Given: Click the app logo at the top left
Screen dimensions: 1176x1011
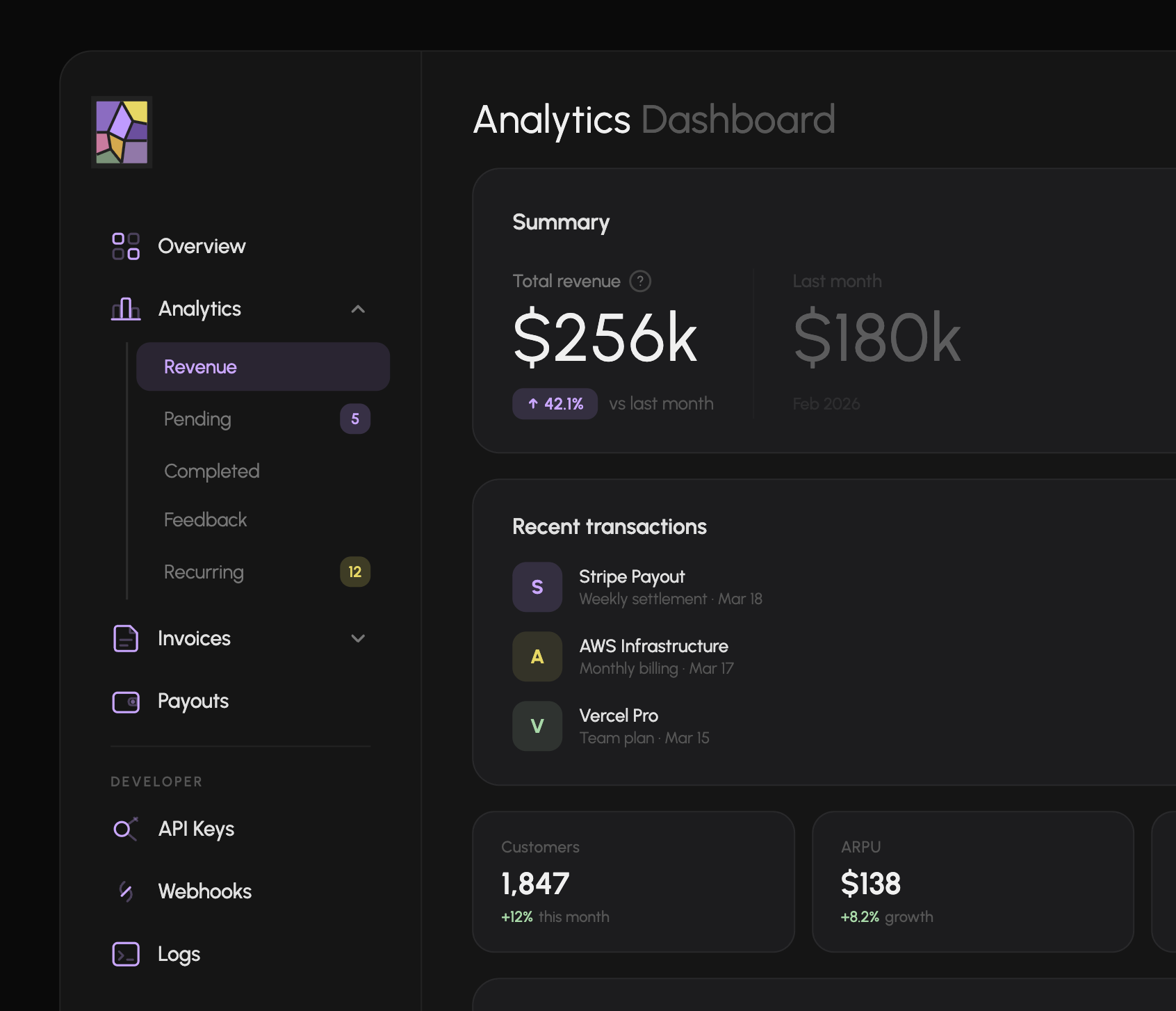Looking at the screenshot, I should coord(121,132).
